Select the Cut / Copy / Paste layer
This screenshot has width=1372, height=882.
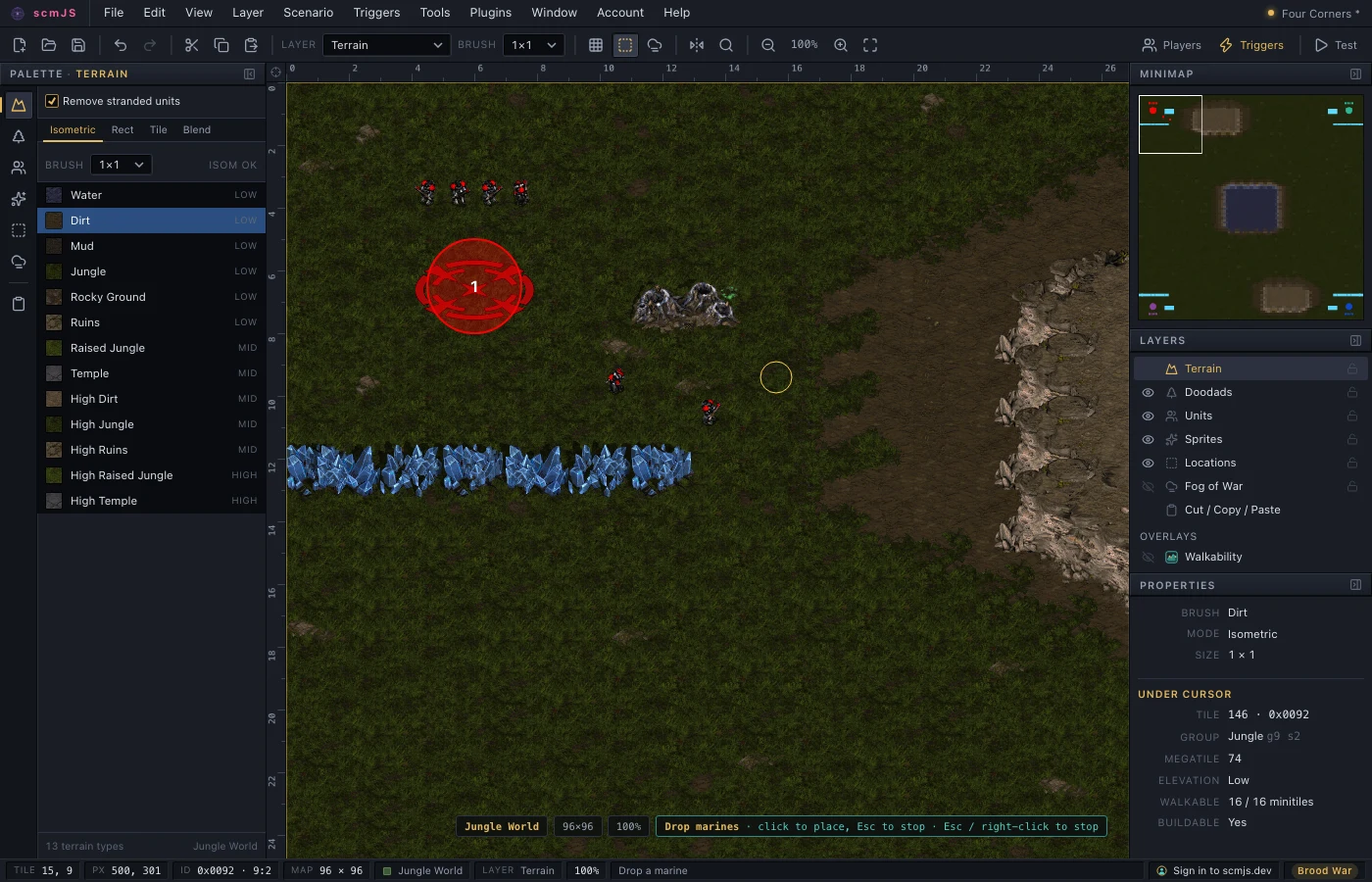[x=1250, y=510]
